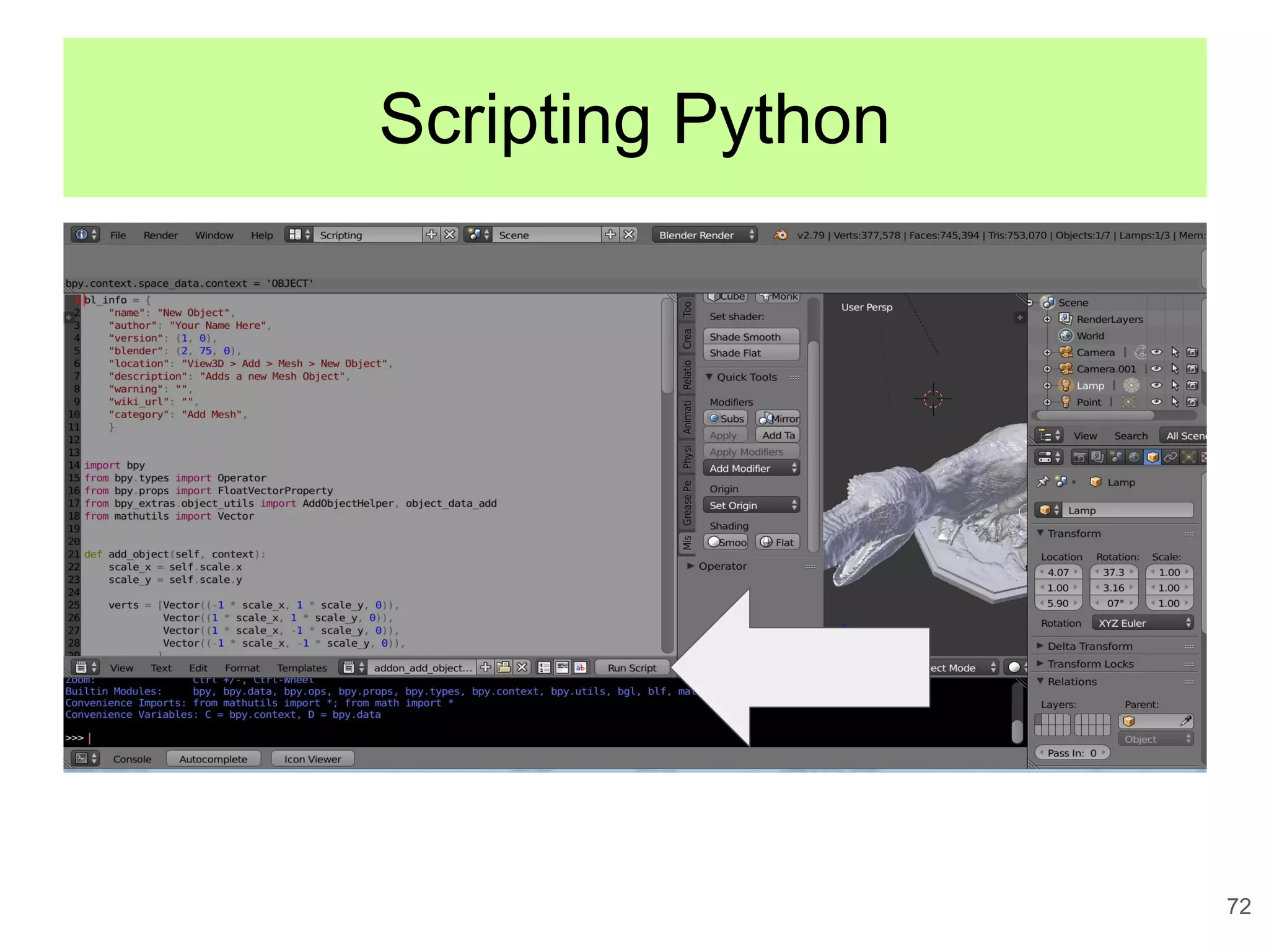Open the Search menu in outliner
This screenshot has height=952, width=1269.
[1131, 435]
